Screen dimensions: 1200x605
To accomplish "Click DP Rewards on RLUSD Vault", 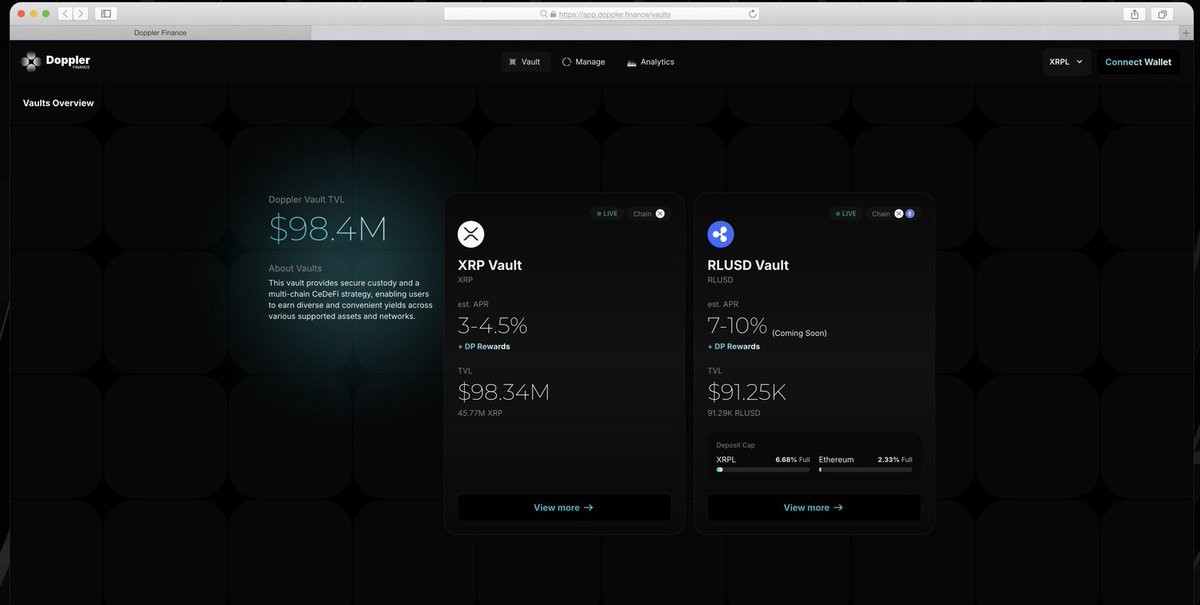I will point(734,347).
